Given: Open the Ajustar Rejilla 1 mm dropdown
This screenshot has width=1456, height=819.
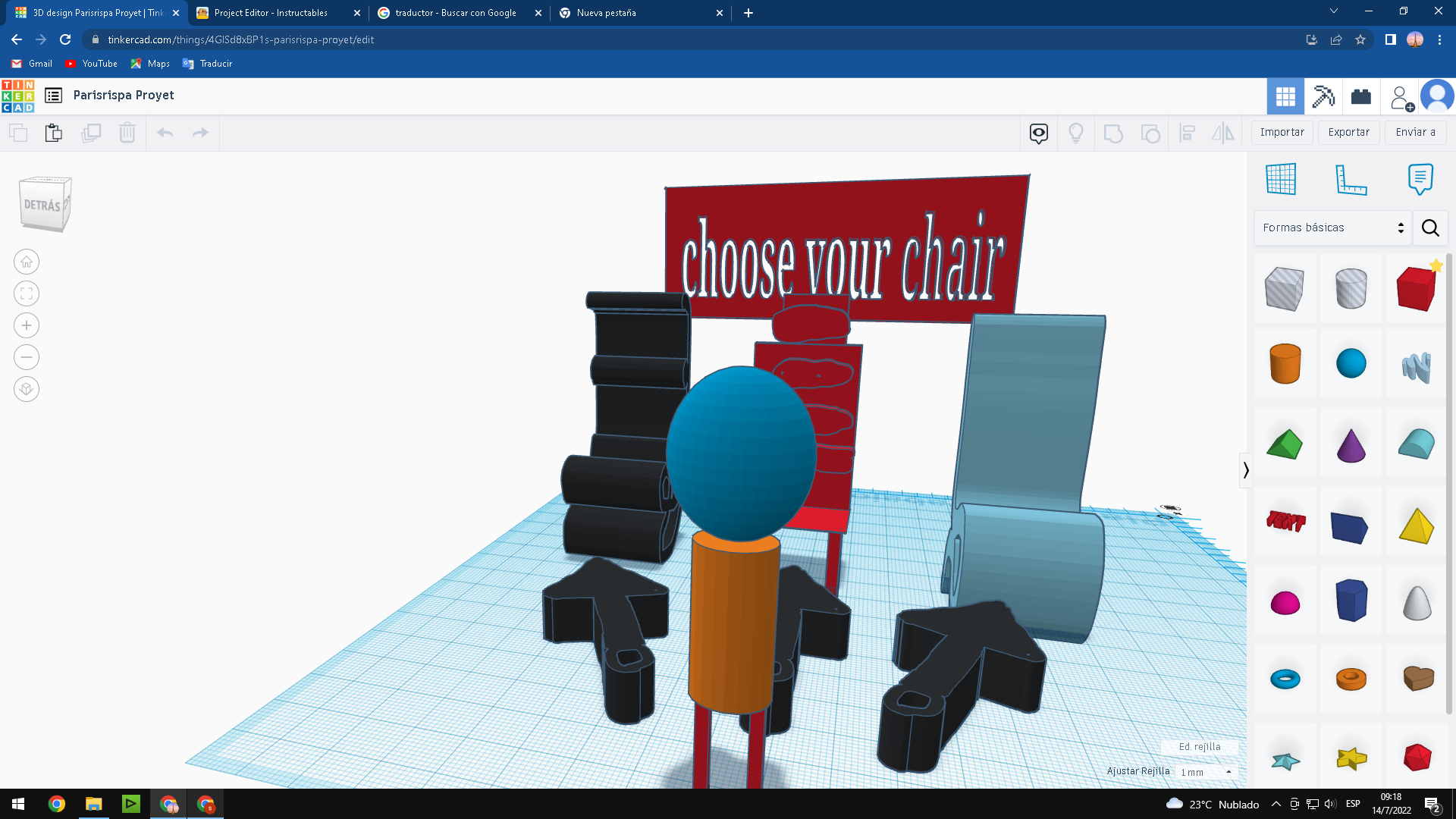Looking at the screenshot, I should [1207, 772].
